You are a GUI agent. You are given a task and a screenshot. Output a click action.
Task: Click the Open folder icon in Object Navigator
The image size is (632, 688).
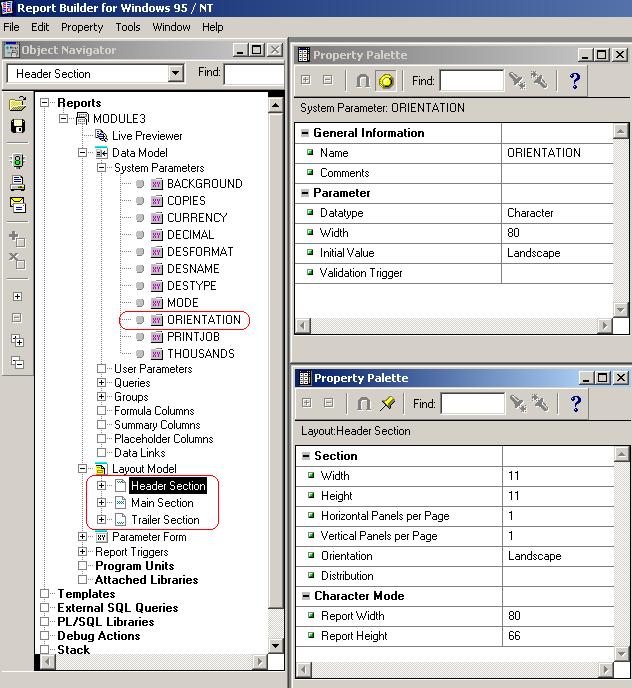click(x=17, y=104)
